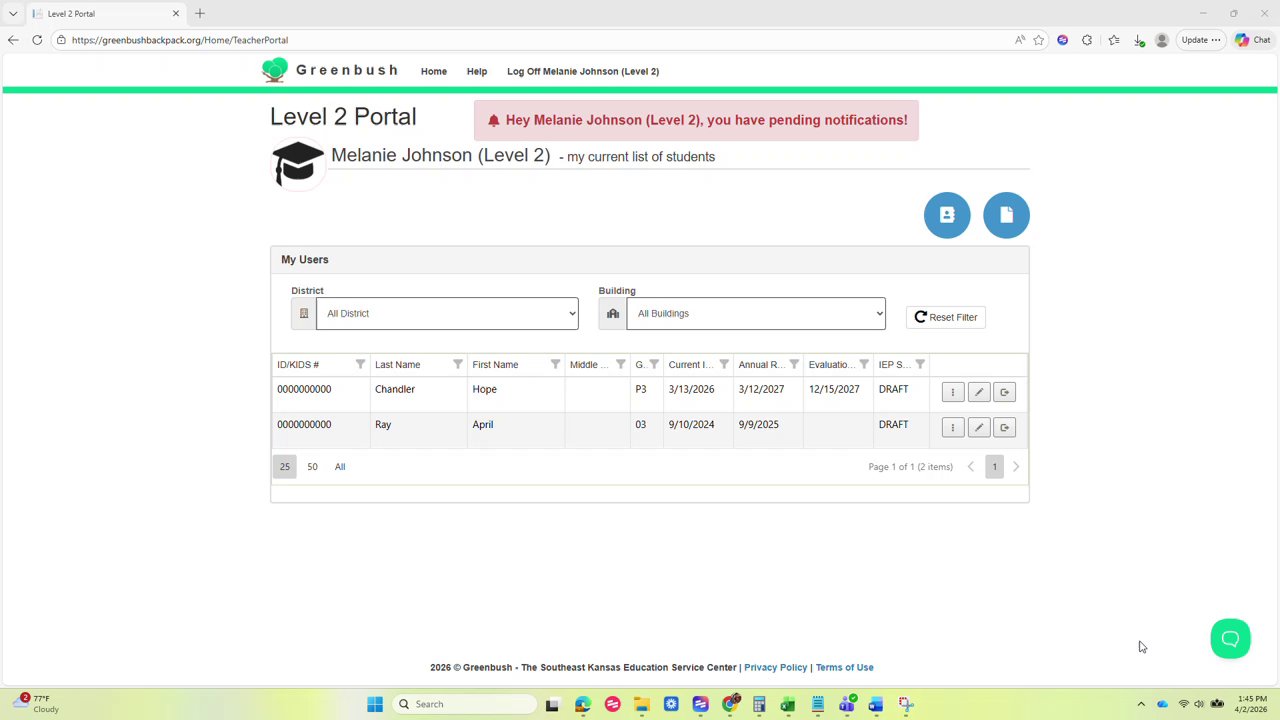Click the pencil edit icon for April Ray
The width and height of the screenshot is (1280, 720).
[x=979, y=428]
